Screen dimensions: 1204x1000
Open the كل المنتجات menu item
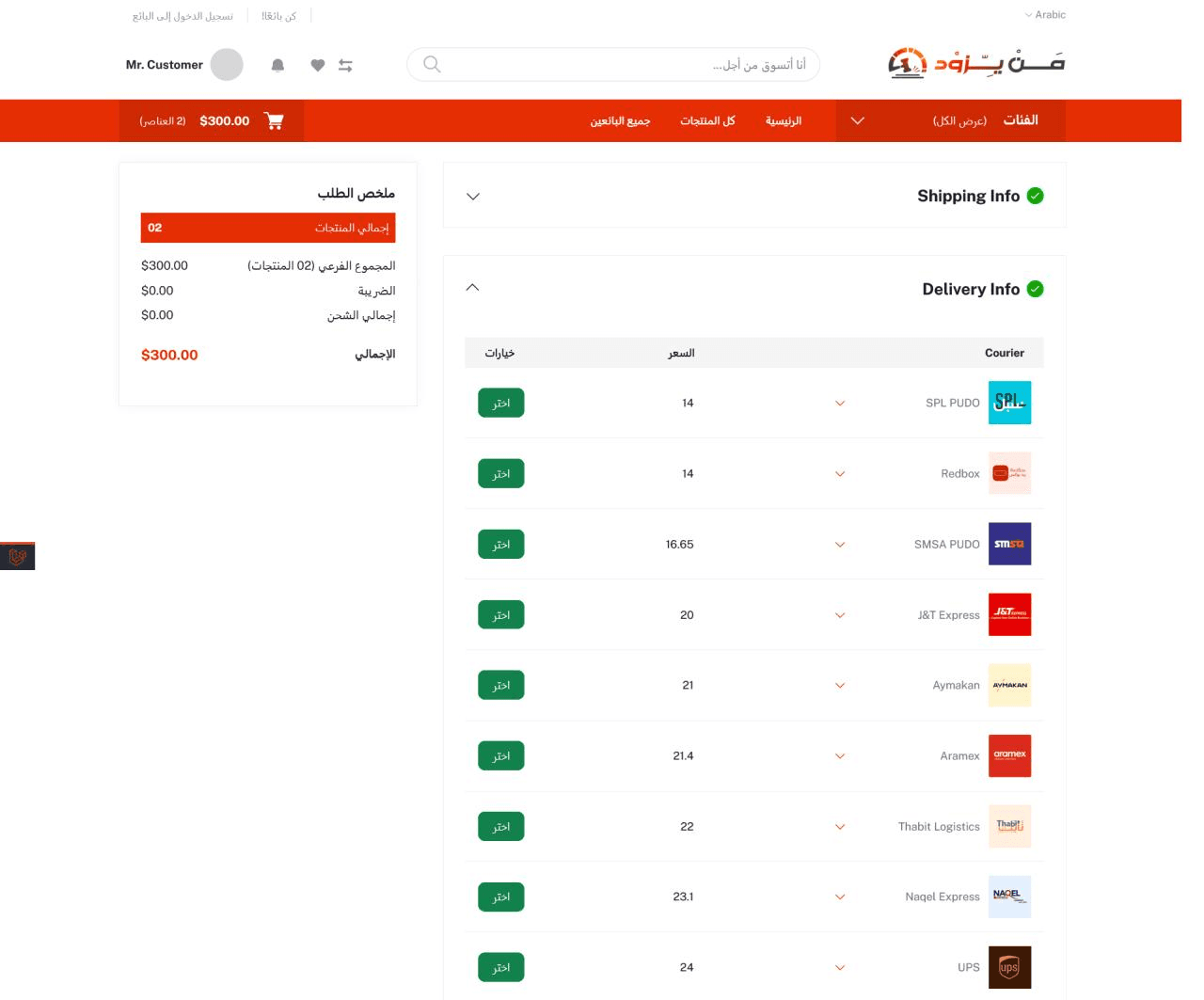[x=707, y=120]
